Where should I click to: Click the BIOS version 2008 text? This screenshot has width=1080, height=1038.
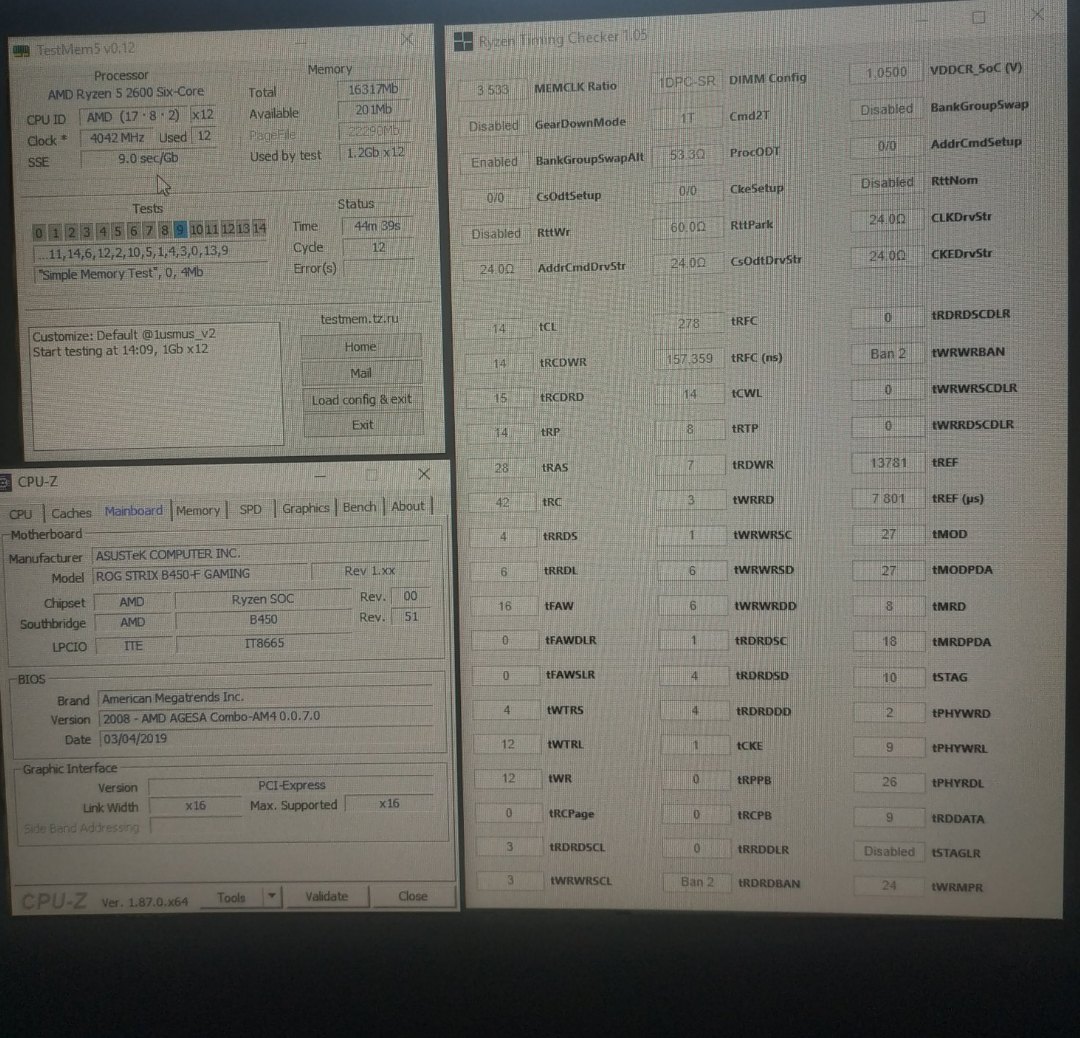[211, 716]
